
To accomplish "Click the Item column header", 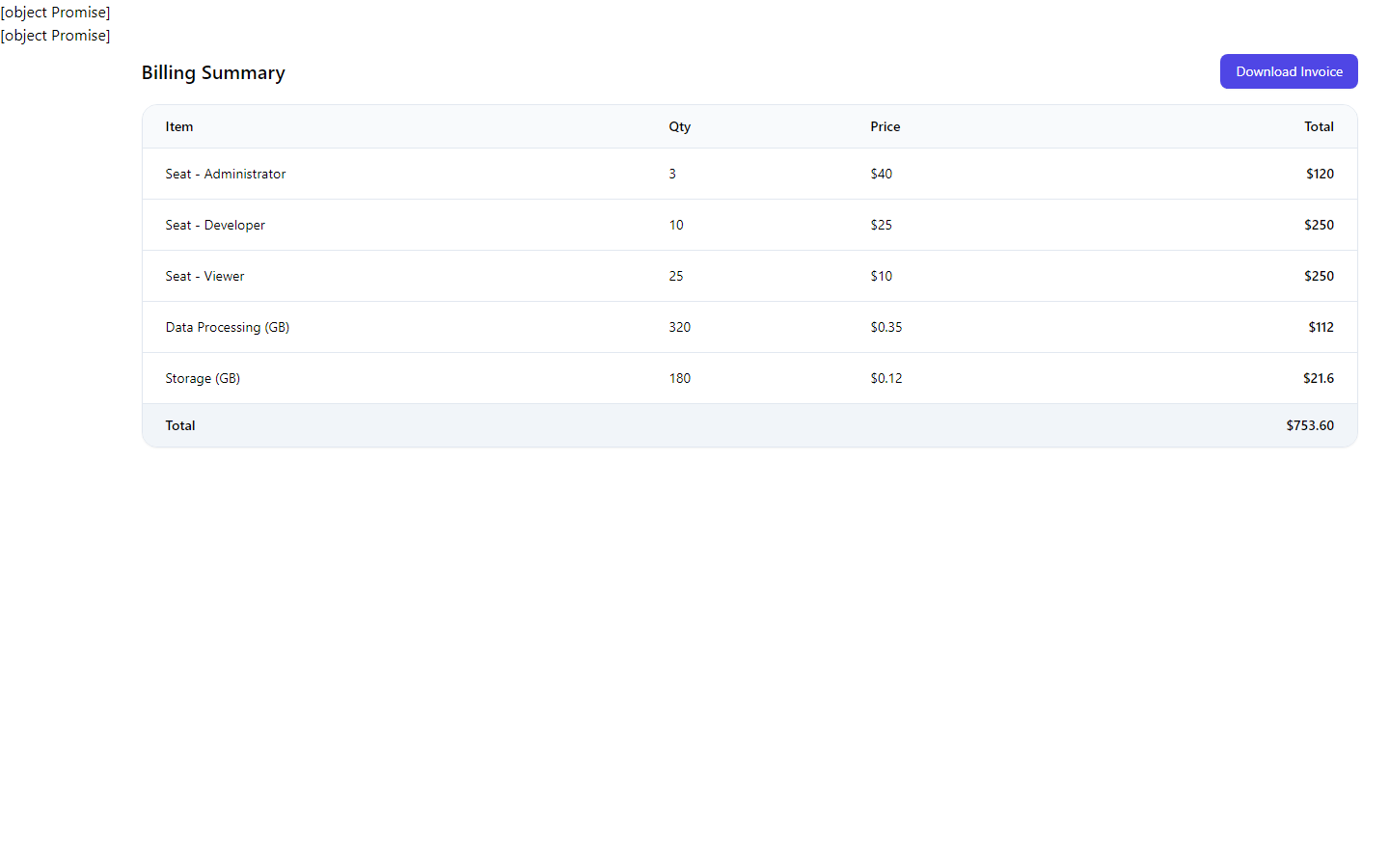I will 179,126.
